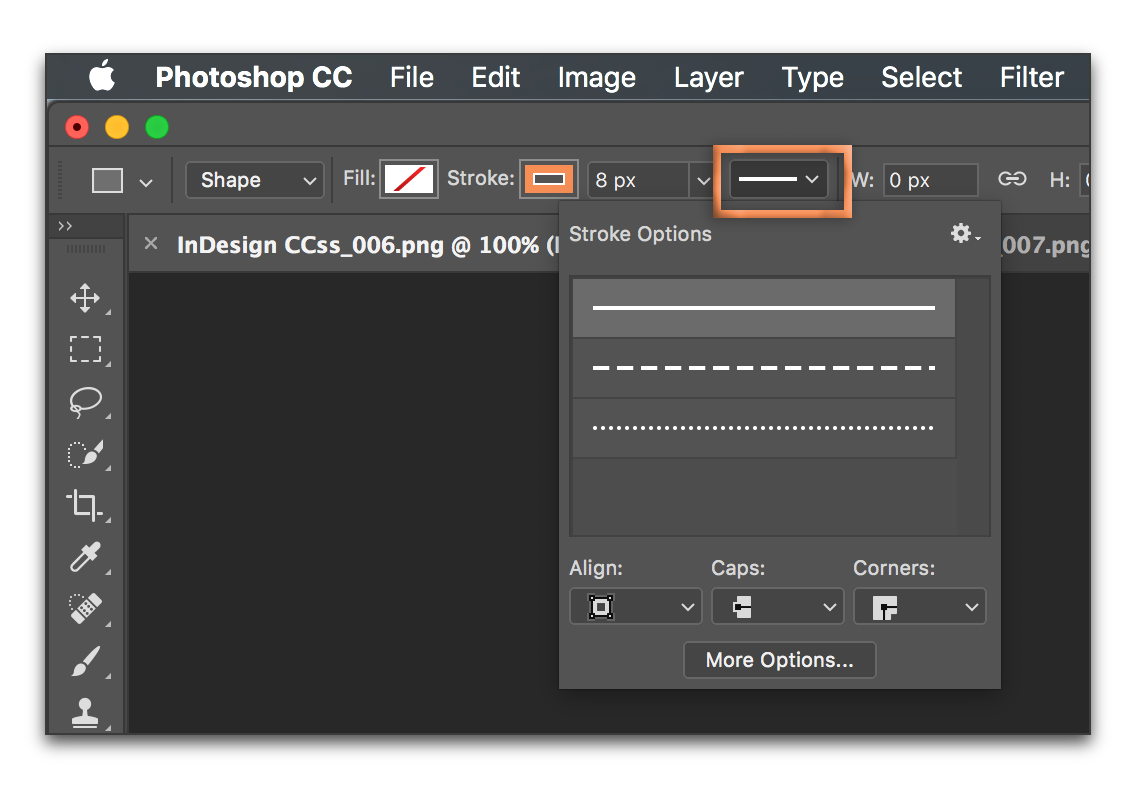Select the Brush tool
Image resolution: width=1137 pixels, height=787 pixels.
(85, 660)
